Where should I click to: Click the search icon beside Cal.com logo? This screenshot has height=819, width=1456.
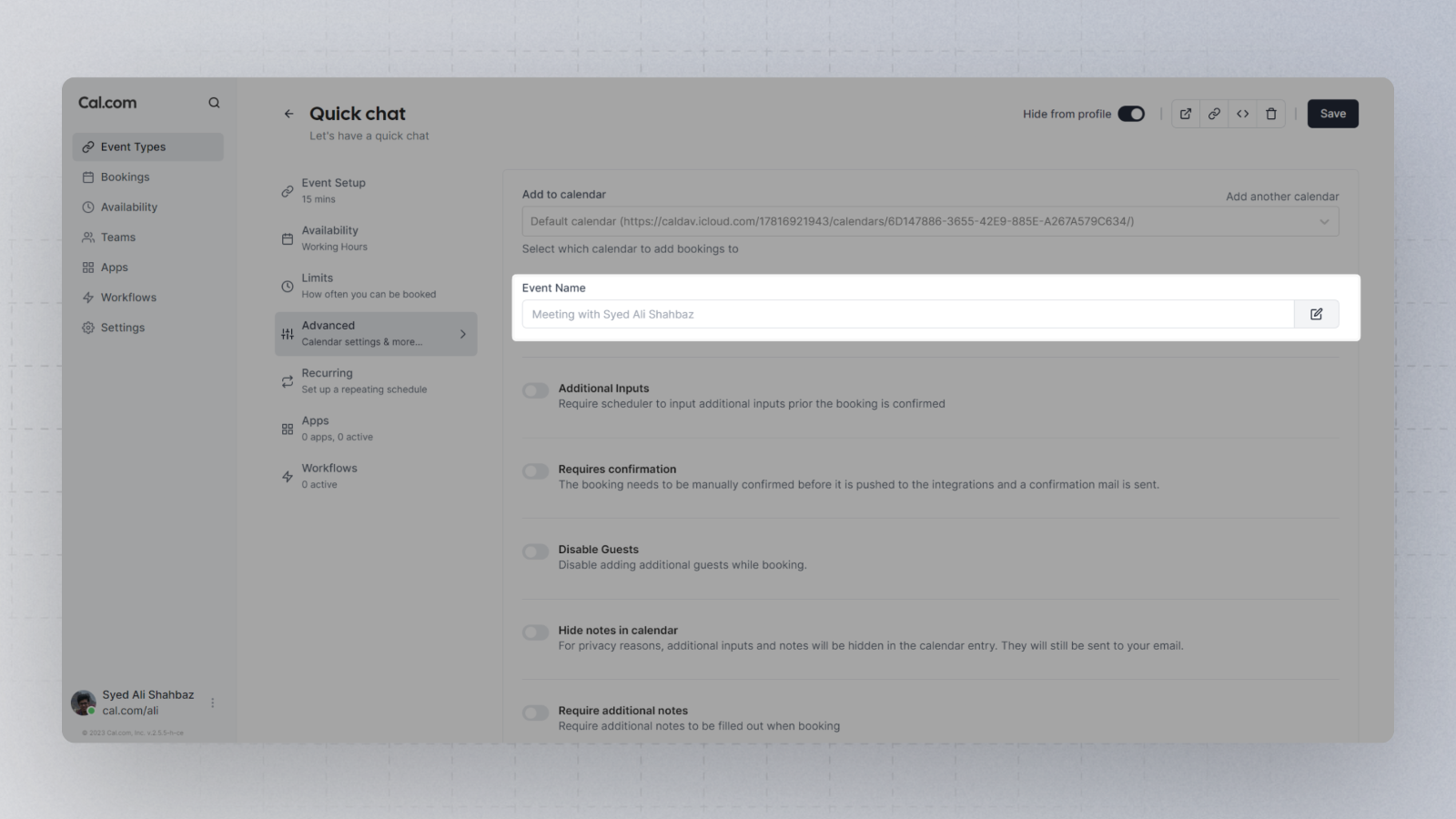click(x=214, y=103)
